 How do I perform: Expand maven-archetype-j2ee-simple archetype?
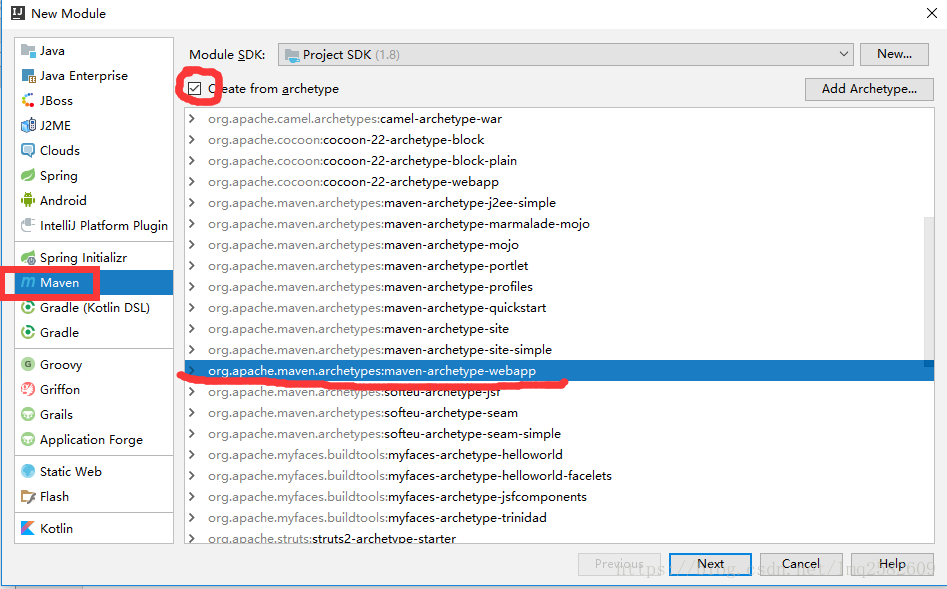point(192,202)
